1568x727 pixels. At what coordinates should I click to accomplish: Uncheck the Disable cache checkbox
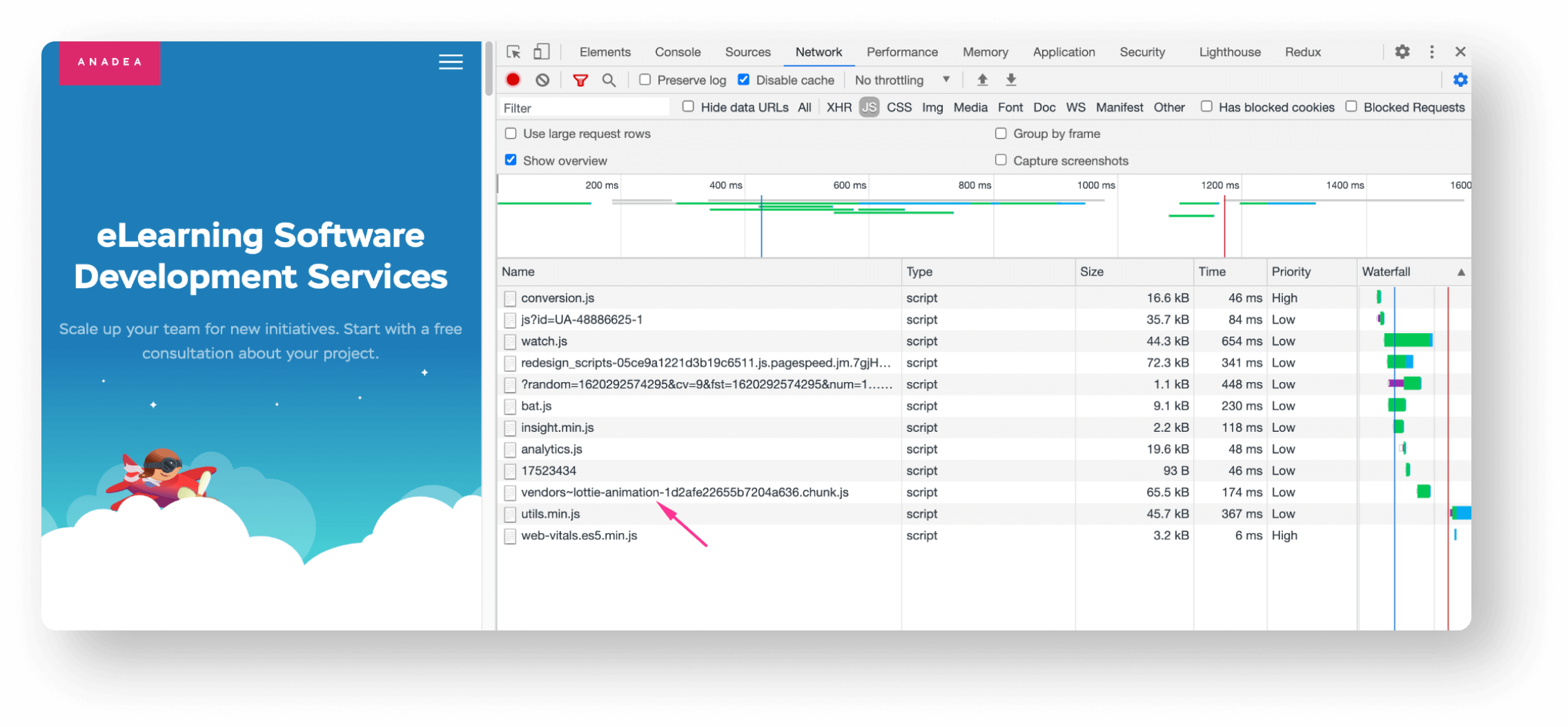click(743, 80)
